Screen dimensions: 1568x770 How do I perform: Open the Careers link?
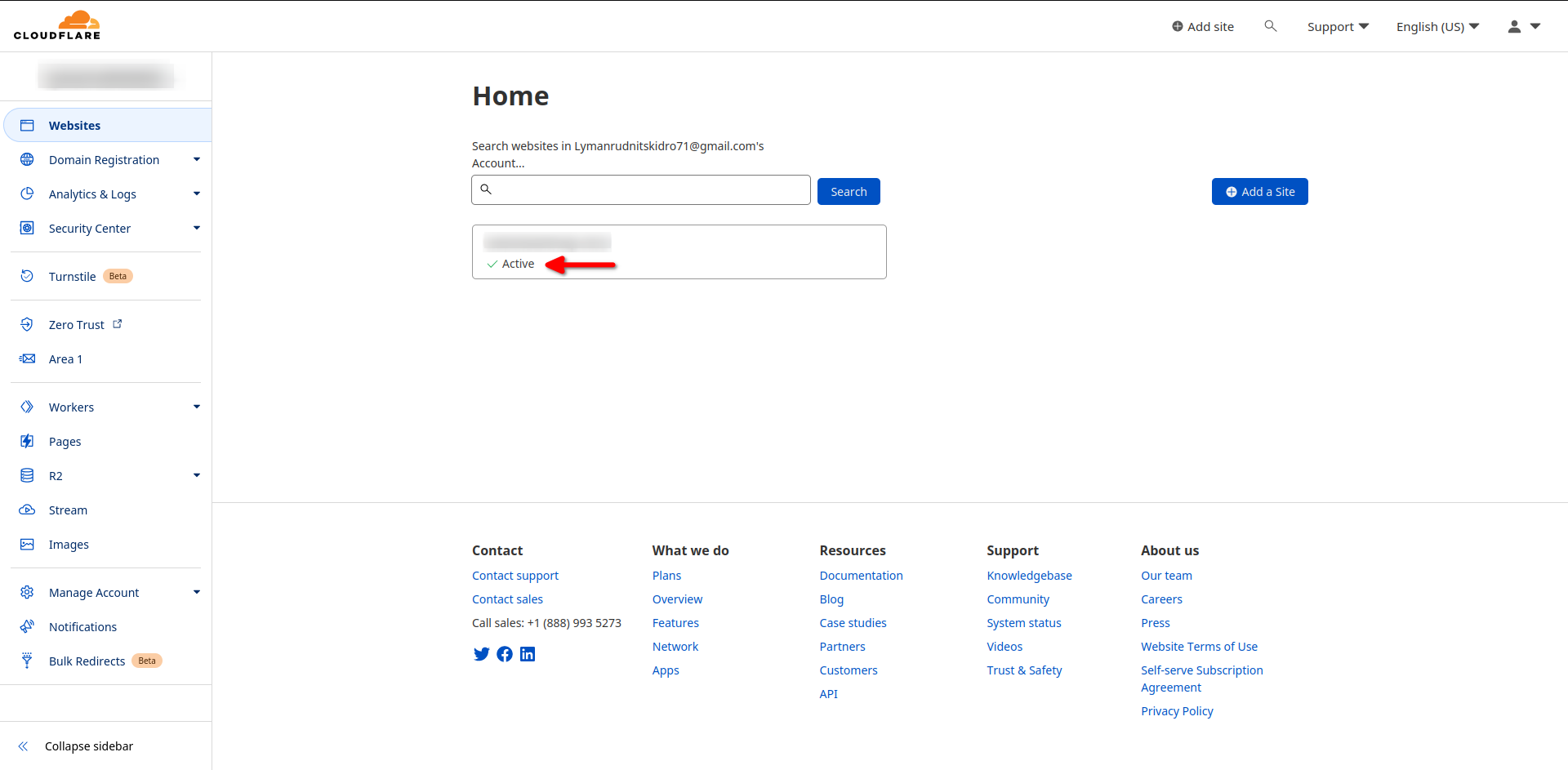coord(1161,599)
